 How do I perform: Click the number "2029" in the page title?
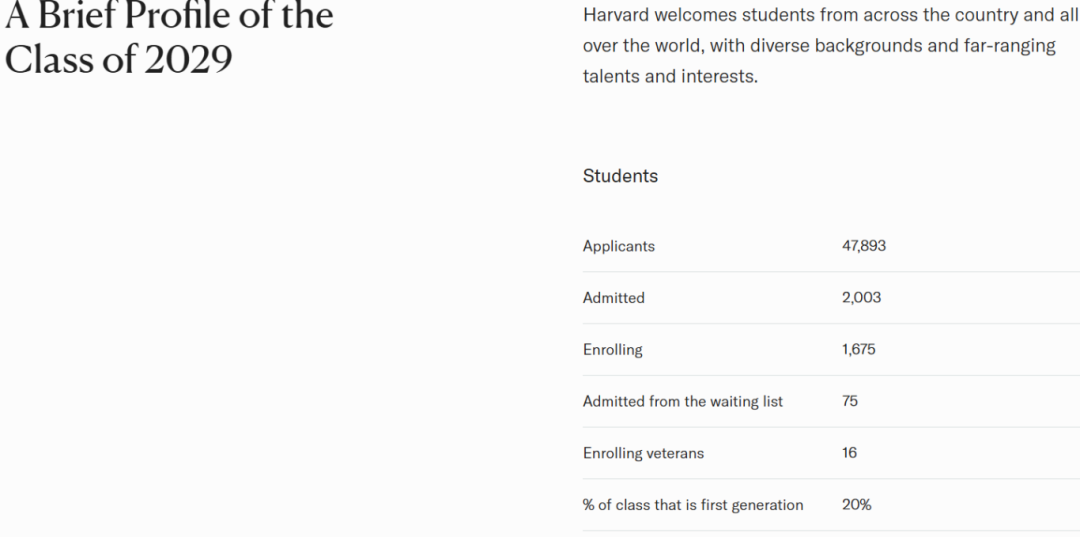(x=188, y=60)
